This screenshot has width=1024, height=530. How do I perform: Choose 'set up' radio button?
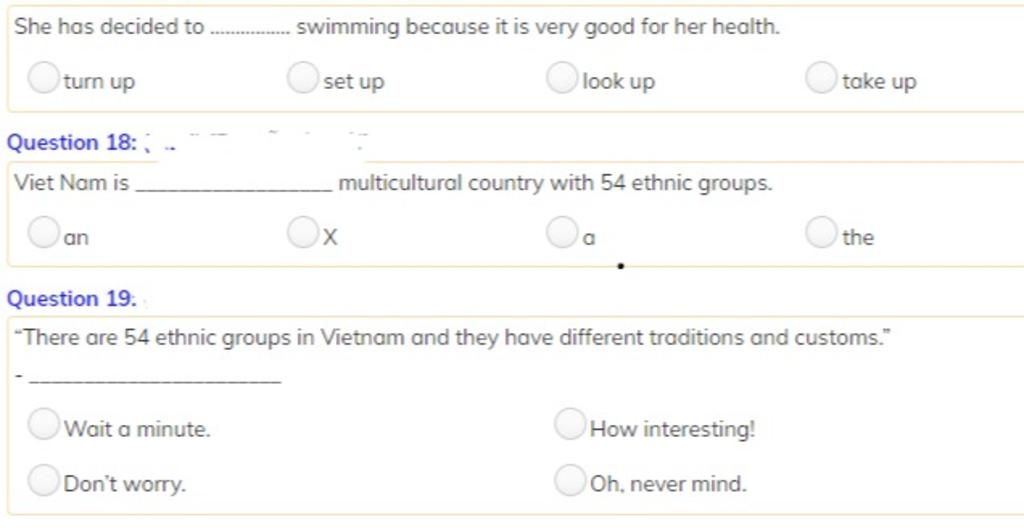point(302,78)
